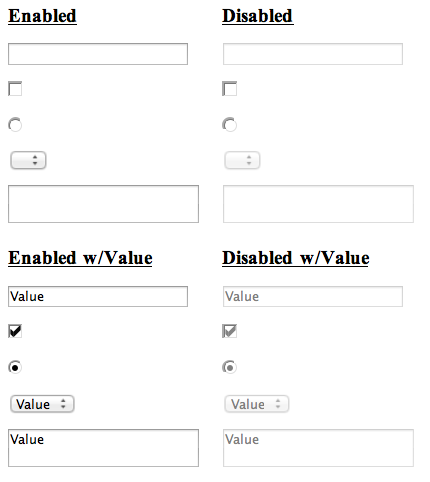This screenshot has width=430, height=482.
Task: Click the empty textarea under Enabled
Action: (x=103, y=204)
